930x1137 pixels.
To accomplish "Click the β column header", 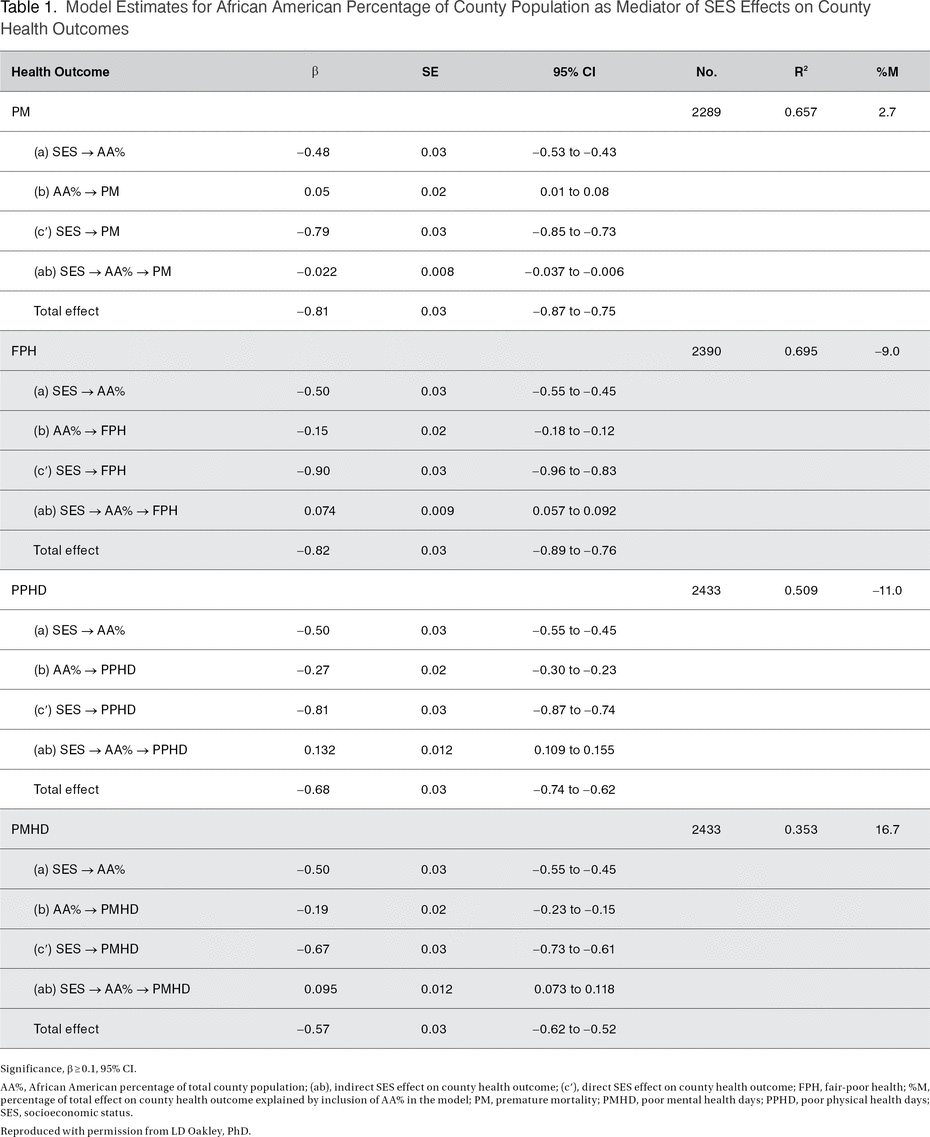I will [x=314, y=72].
